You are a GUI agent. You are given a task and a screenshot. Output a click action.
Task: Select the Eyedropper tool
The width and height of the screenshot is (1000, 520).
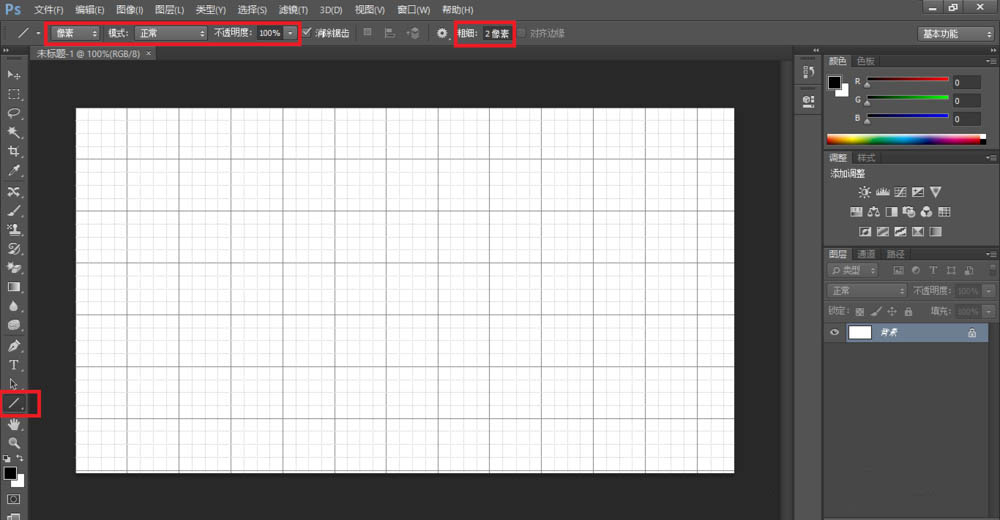13,171
